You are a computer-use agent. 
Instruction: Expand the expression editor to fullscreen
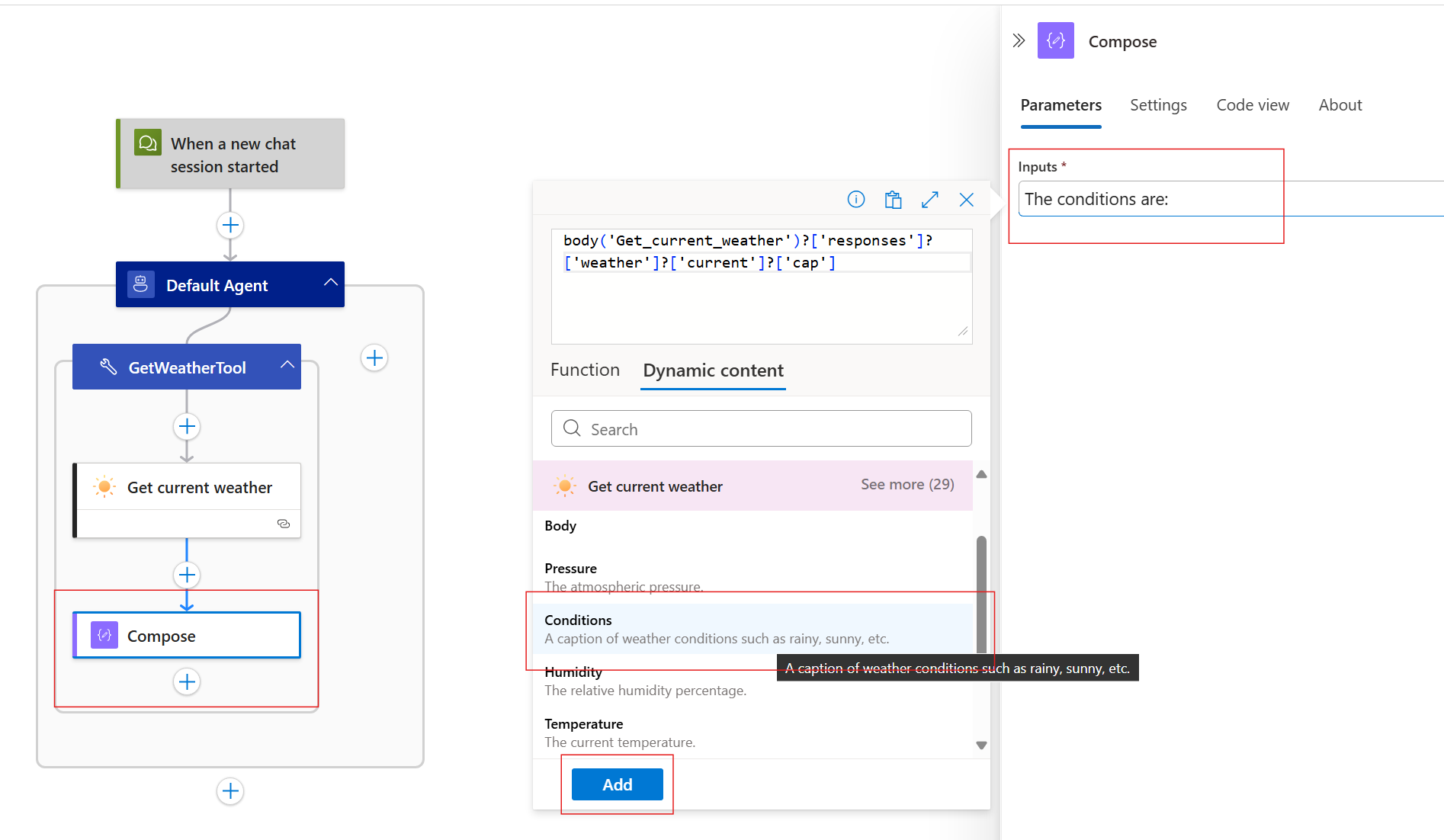click(x=929, y=200)
